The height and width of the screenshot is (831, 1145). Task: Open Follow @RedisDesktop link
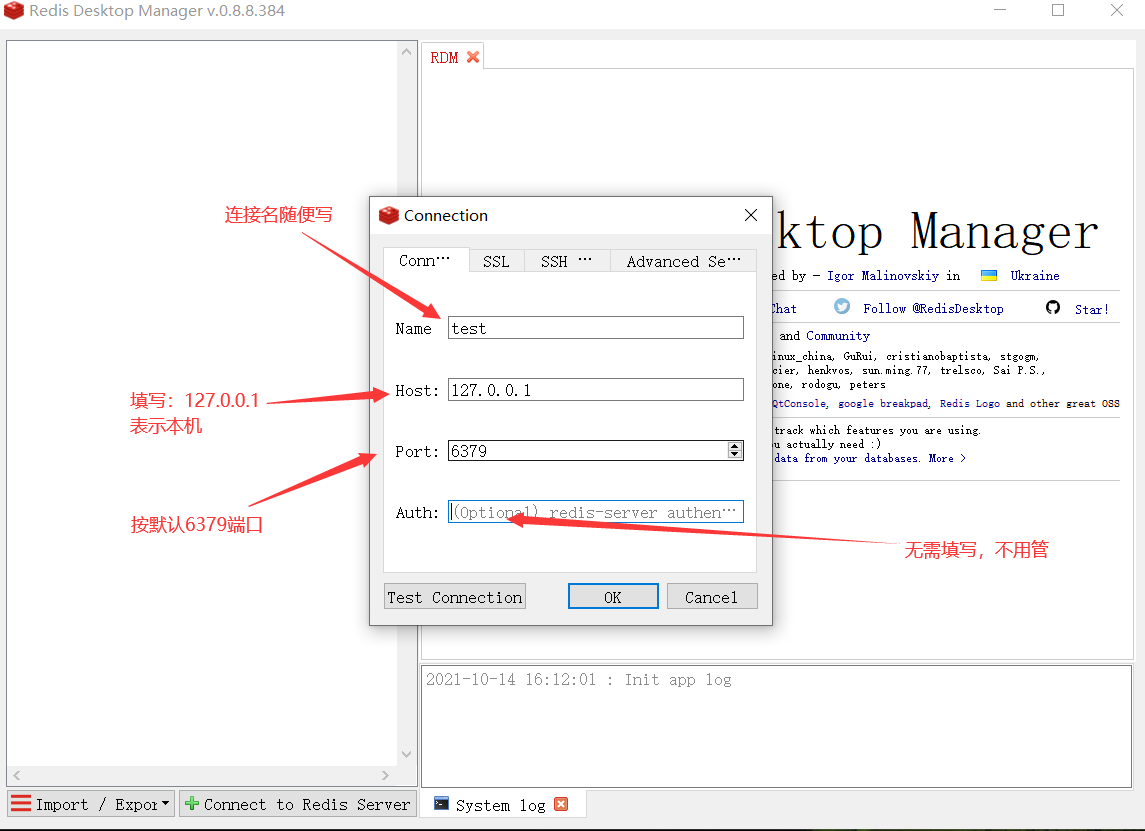pos(933,309)
